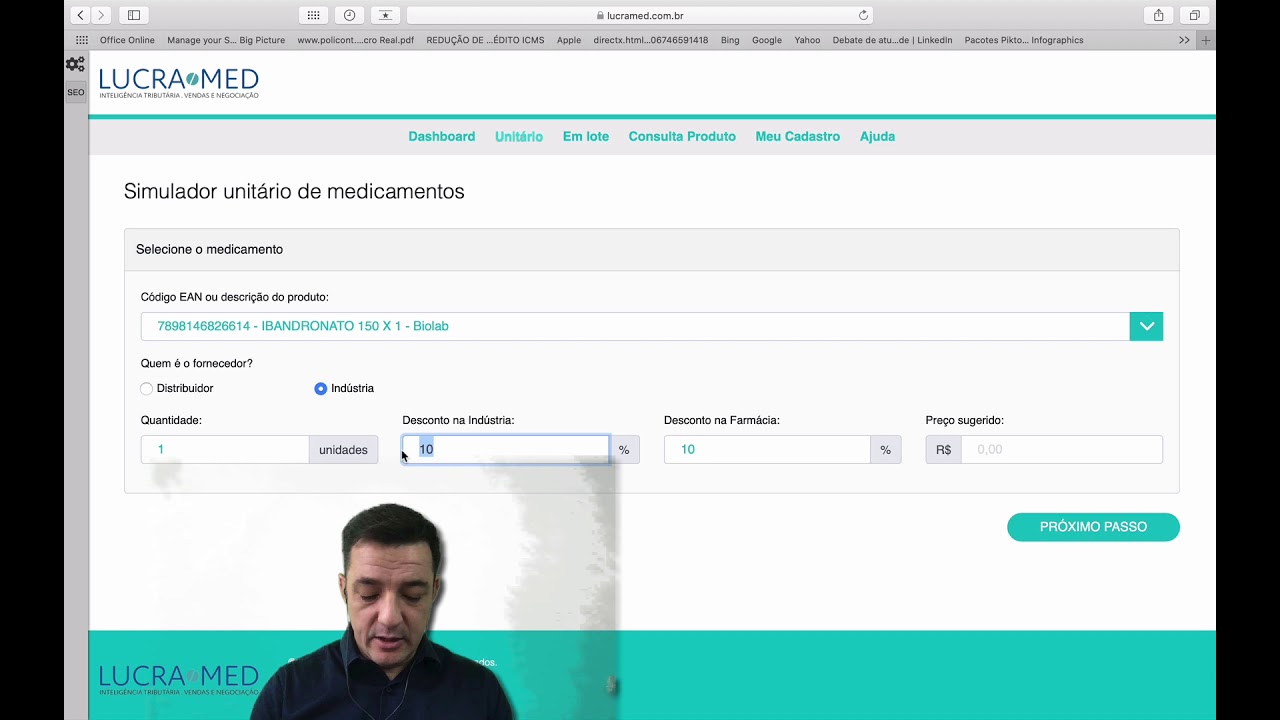Screen dimensions: 1280x720
Task: Click the starred favorites toolbar icon
Action: 385,15
